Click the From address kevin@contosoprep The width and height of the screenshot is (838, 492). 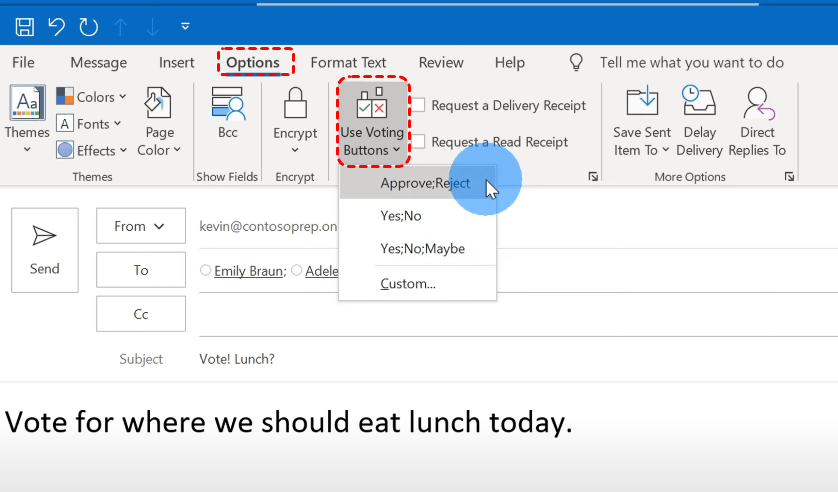[x=268, y=227]
